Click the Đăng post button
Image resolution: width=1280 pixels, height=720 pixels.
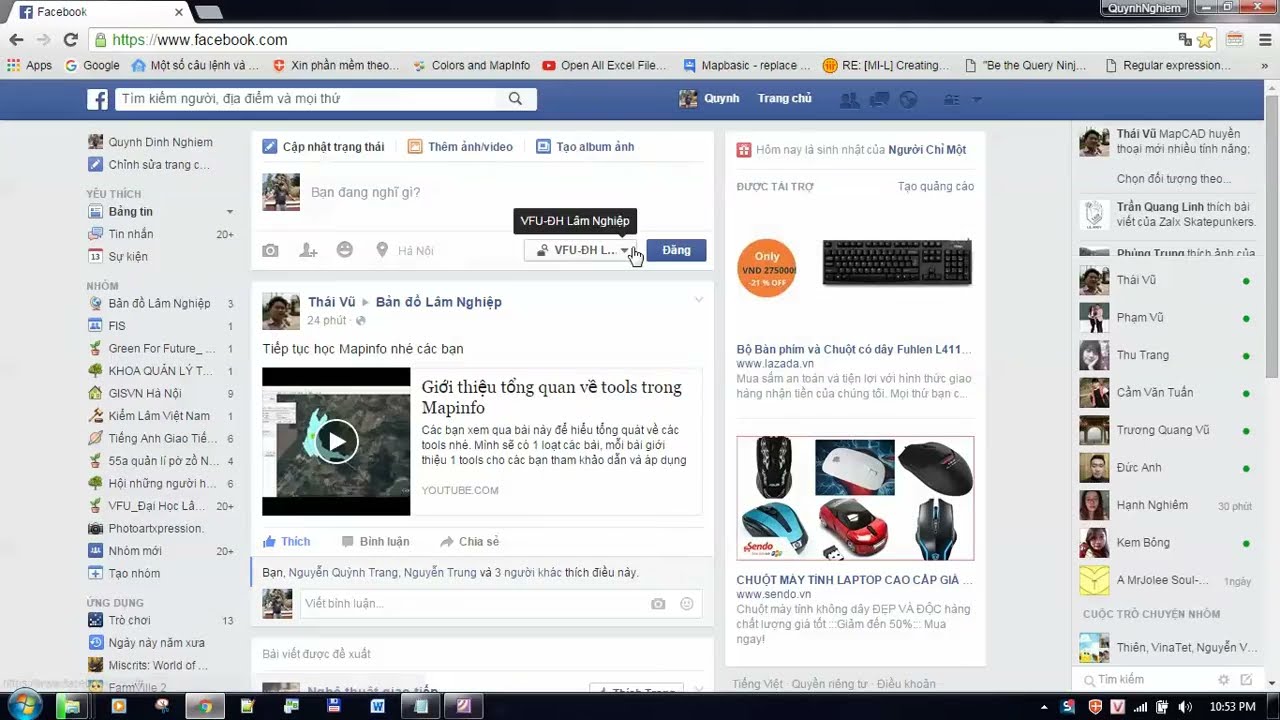[676, 250]
